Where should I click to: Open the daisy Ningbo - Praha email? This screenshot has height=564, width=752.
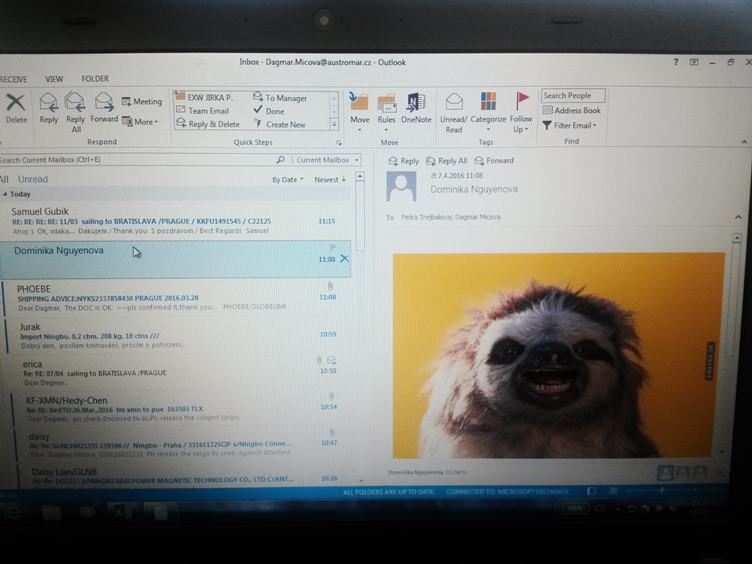click(182, 445)
